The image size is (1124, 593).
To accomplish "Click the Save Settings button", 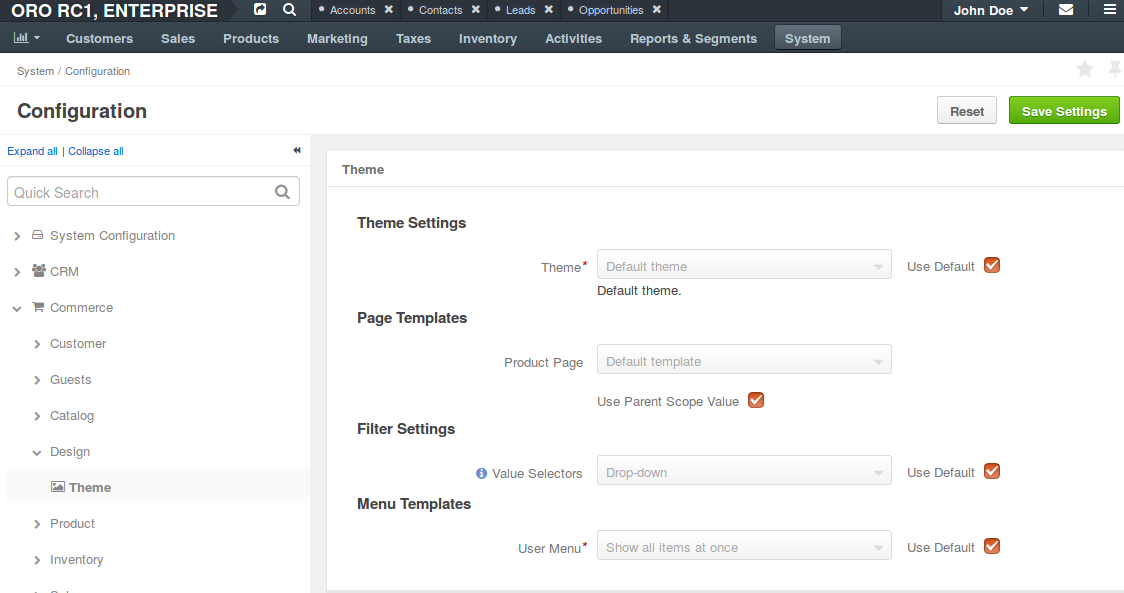I will coord(1064,110).
